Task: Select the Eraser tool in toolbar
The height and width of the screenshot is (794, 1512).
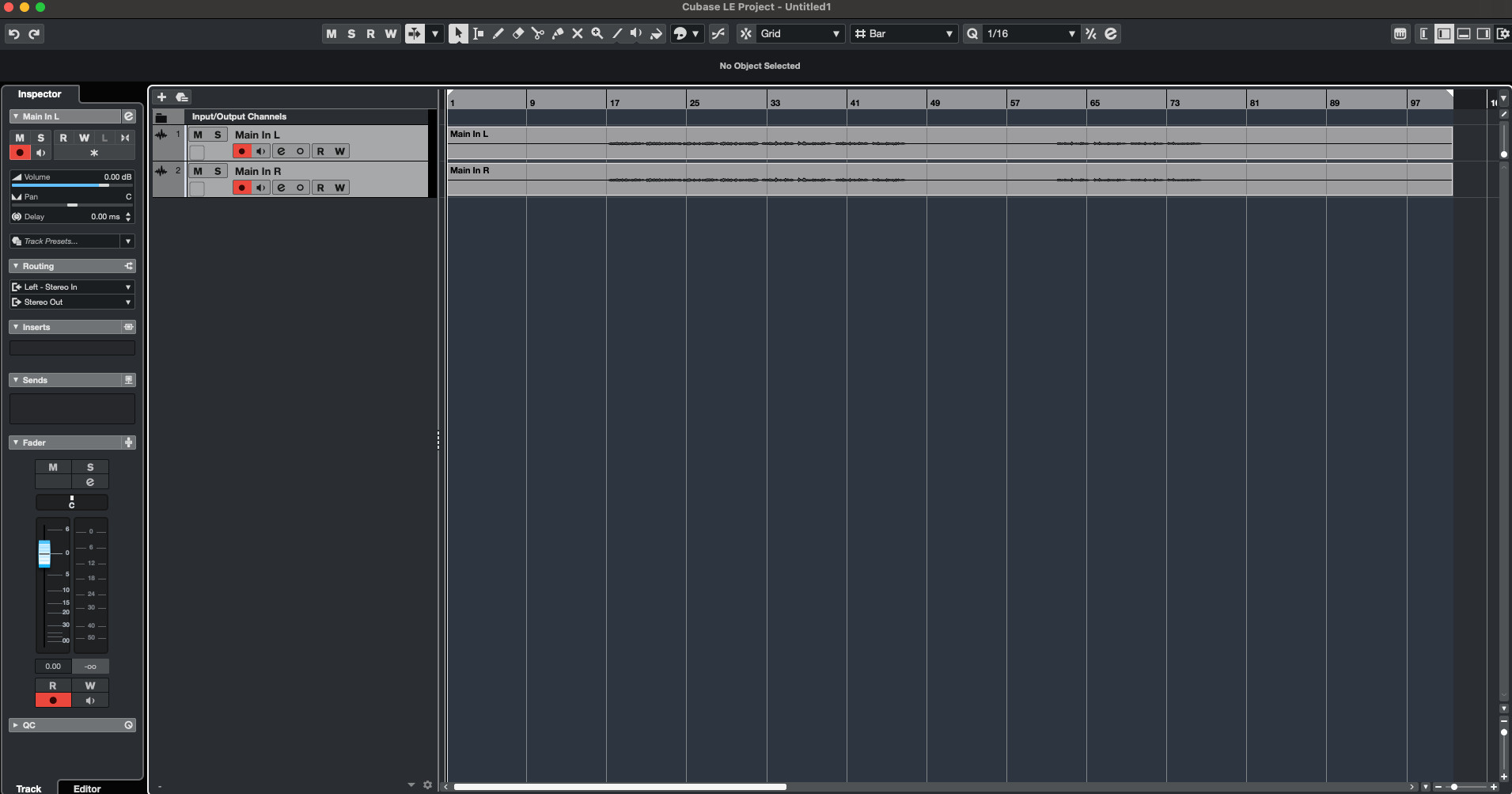Action: click(x=518, y=33)
